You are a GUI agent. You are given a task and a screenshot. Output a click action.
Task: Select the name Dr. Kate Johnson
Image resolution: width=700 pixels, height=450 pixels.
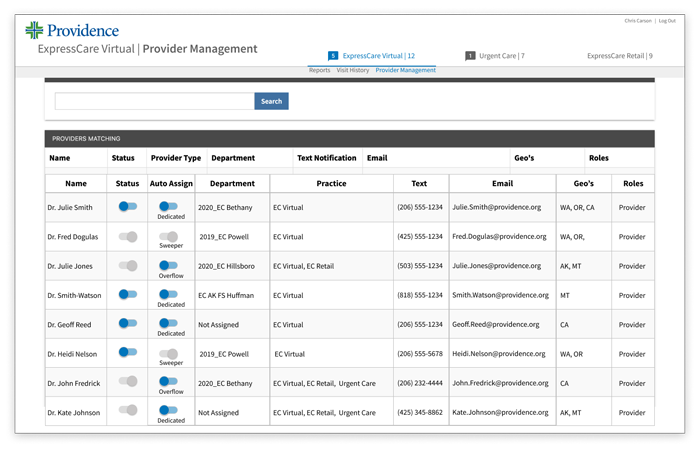tap(74, 413)
